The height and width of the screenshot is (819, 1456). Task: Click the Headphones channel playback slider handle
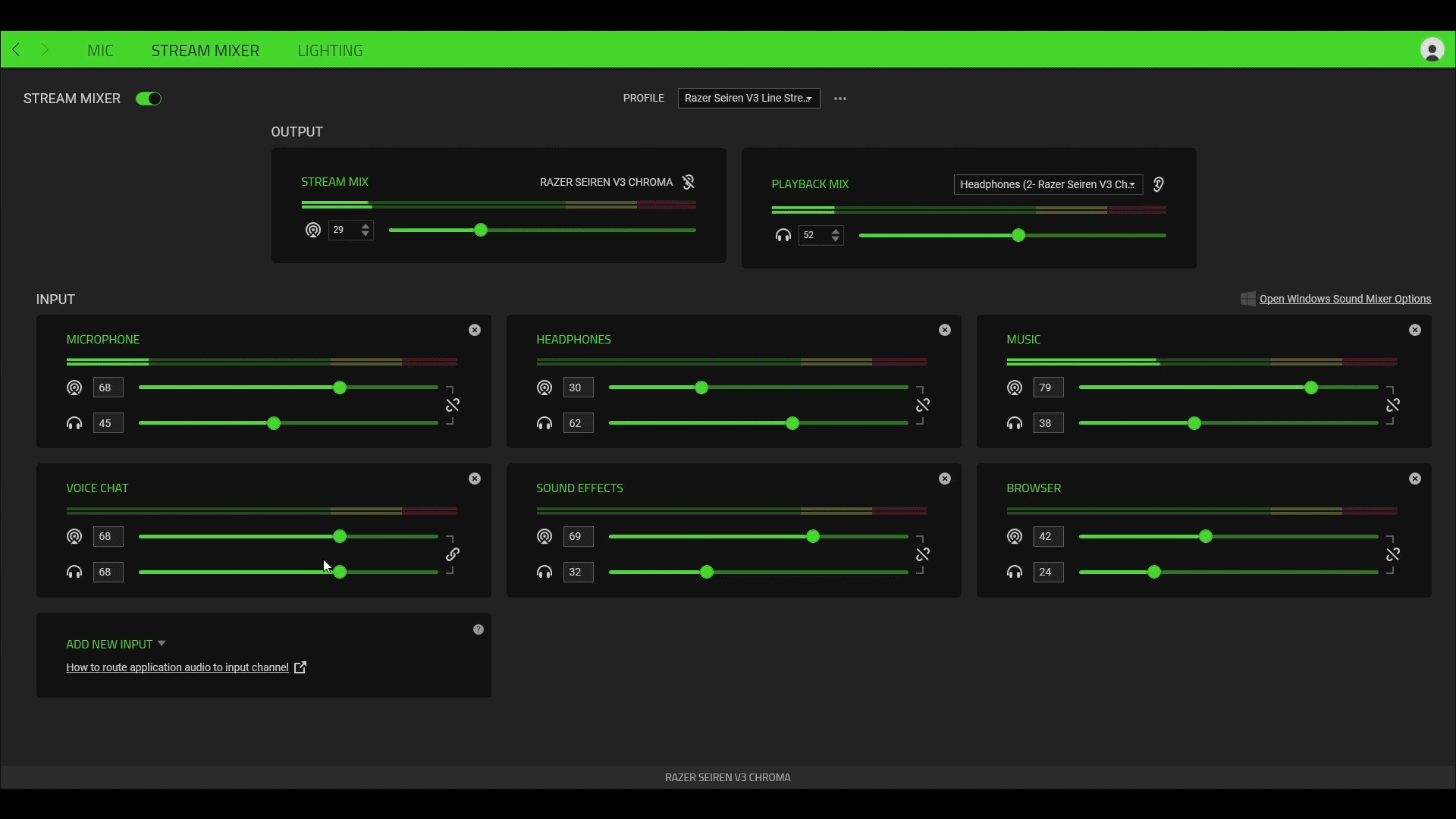[x=792, y=423]
